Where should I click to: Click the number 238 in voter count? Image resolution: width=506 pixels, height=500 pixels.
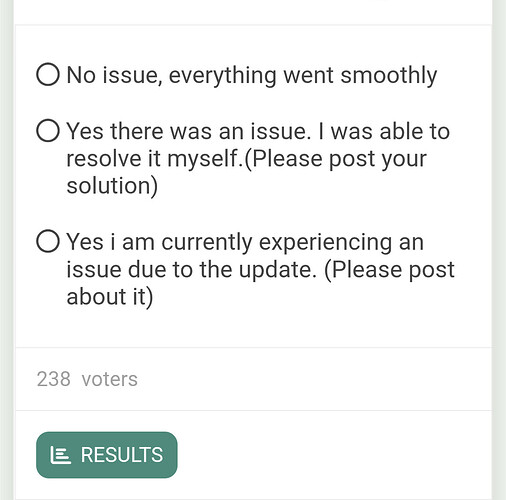54,379
